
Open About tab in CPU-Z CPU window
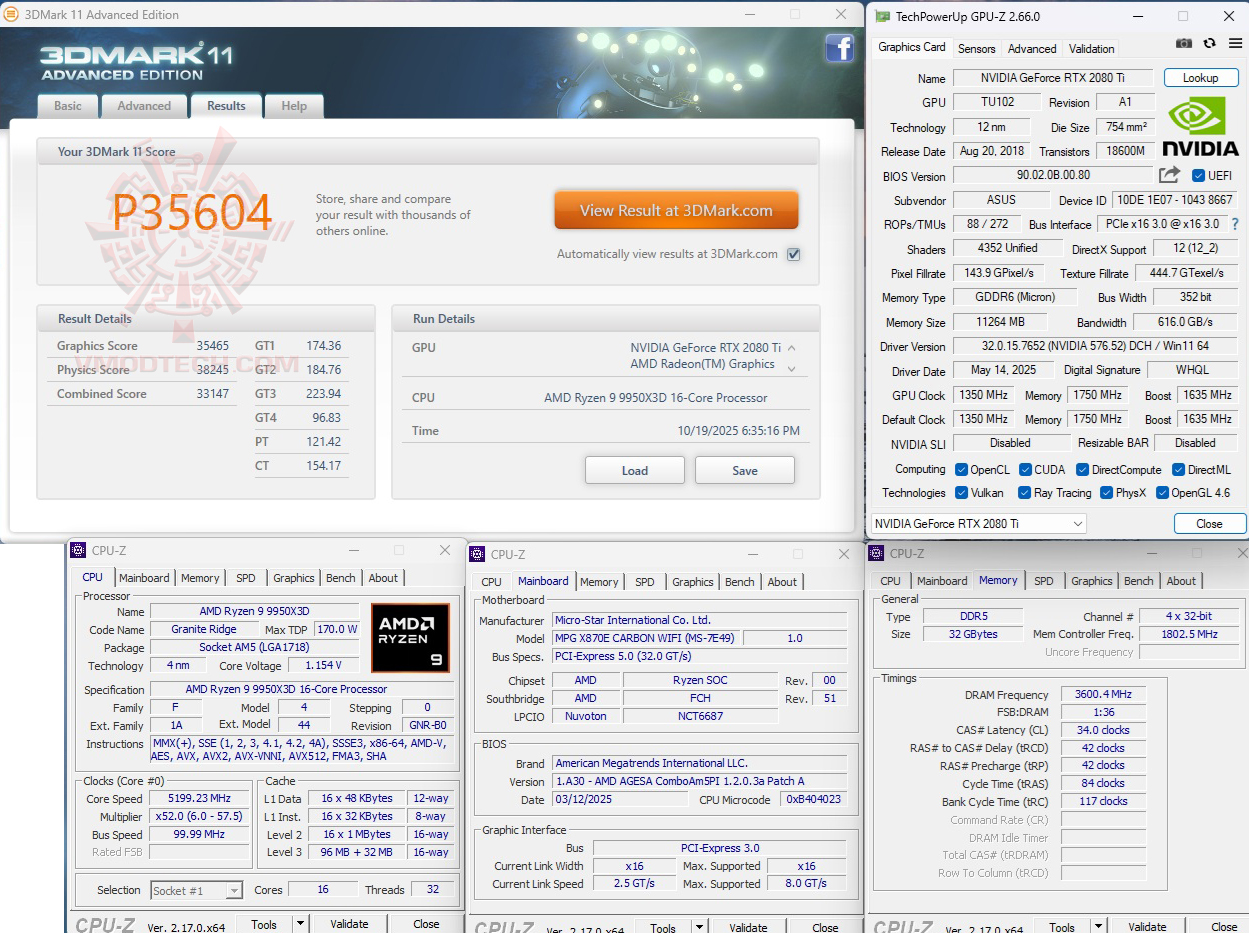[x=383, y=578]
